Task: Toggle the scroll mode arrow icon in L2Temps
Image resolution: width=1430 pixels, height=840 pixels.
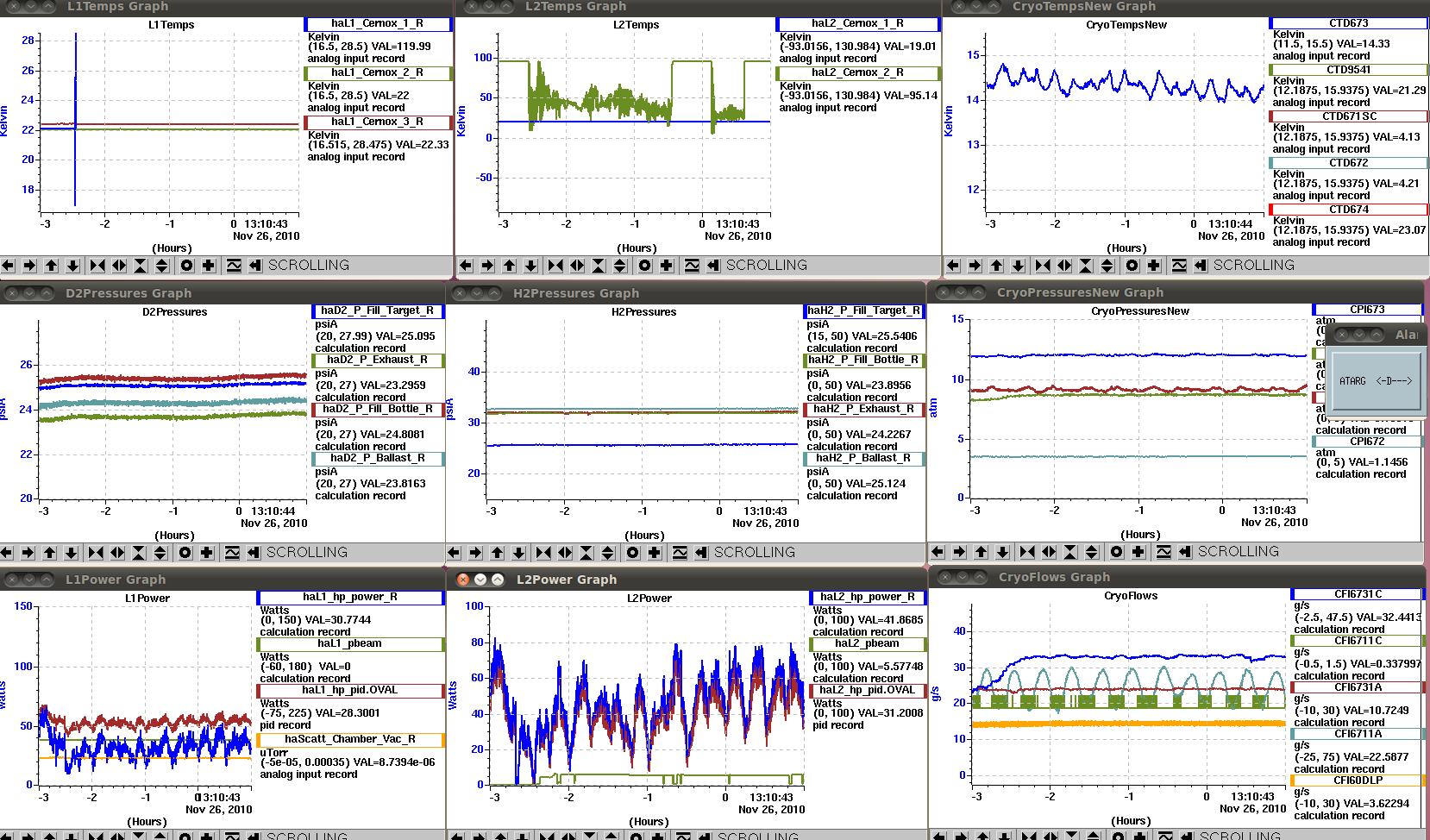Action: click(713, 266)
